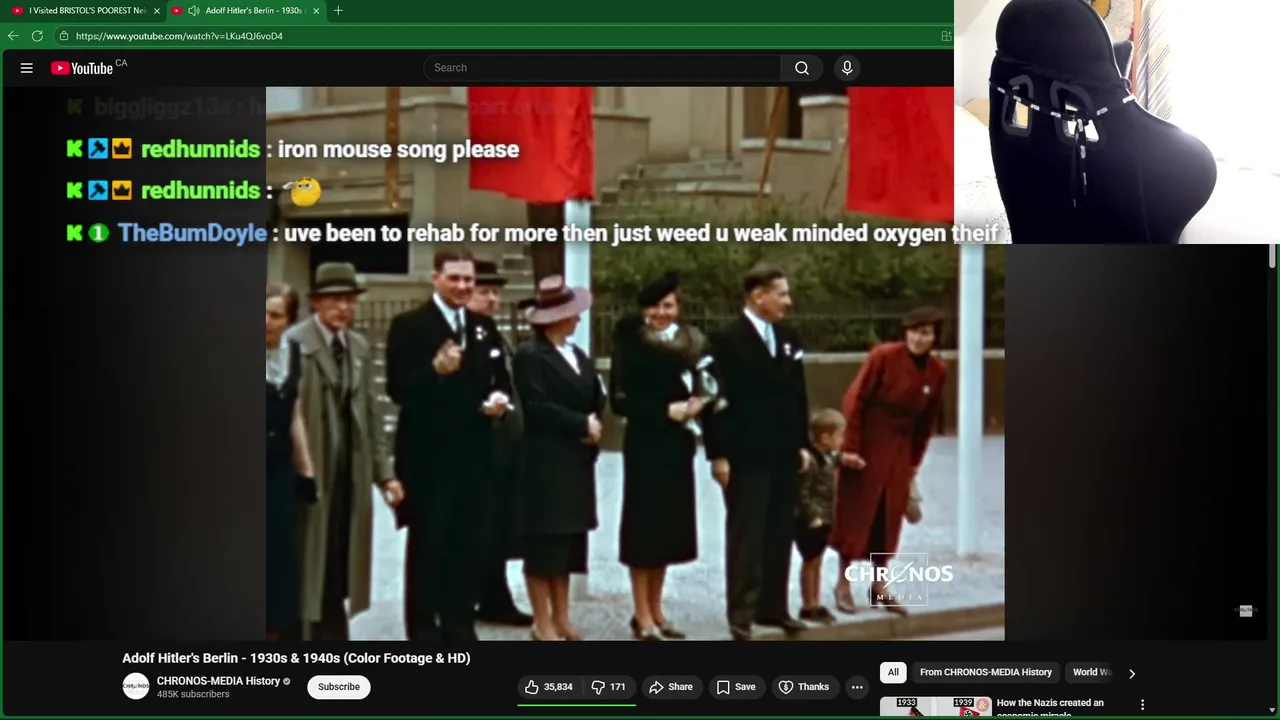The width and height of the screenshot is (1280, 720).
Task: Show more filter chips with right arrow
Action: tap(1132, 673)
